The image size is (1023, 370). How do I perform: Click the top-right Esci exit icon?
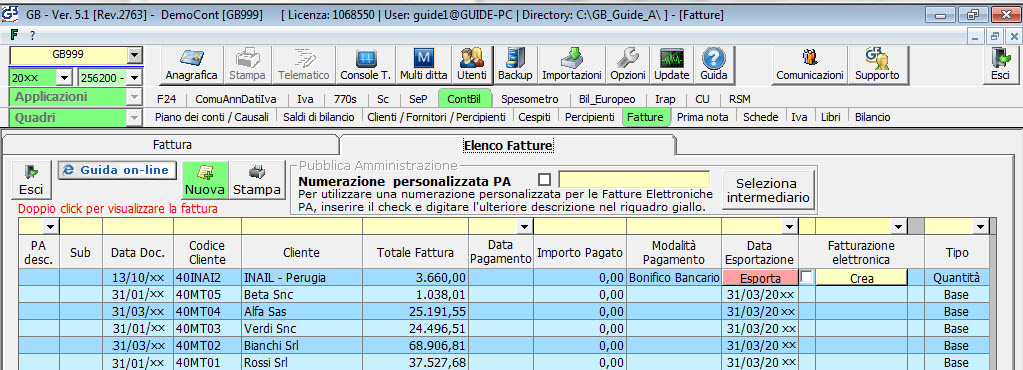tap(1000, 65)
